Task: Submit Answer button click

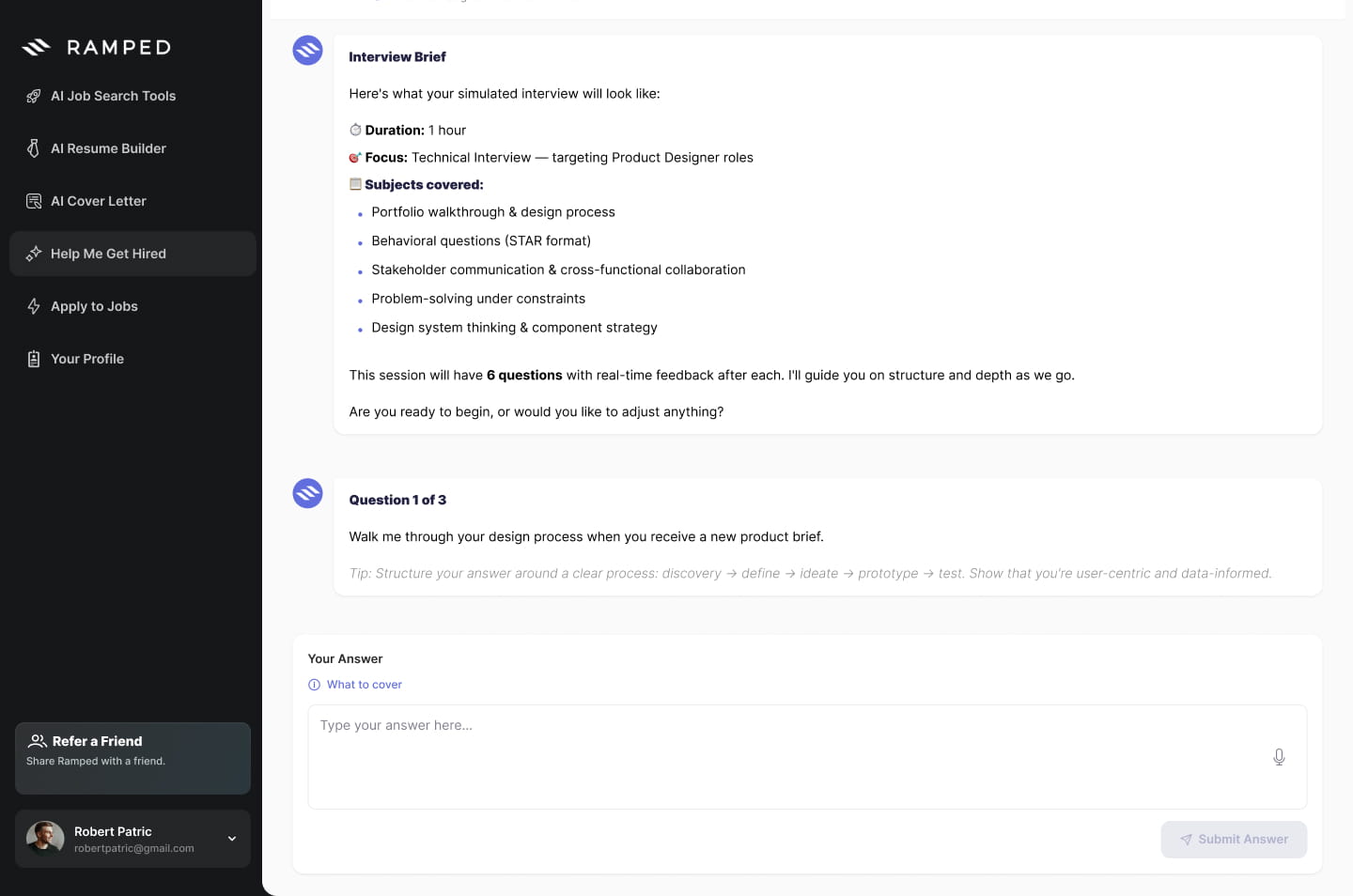Action: pos(1234,840)
